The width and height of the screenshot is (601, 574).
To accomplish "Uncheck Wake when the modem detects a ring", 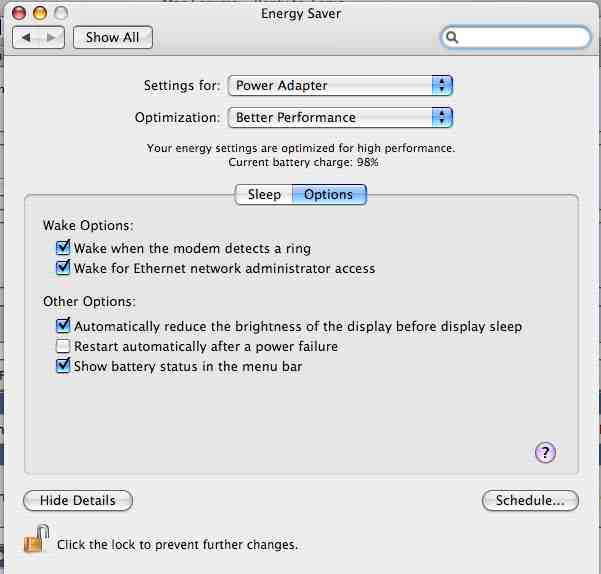I will click(63, 248).
